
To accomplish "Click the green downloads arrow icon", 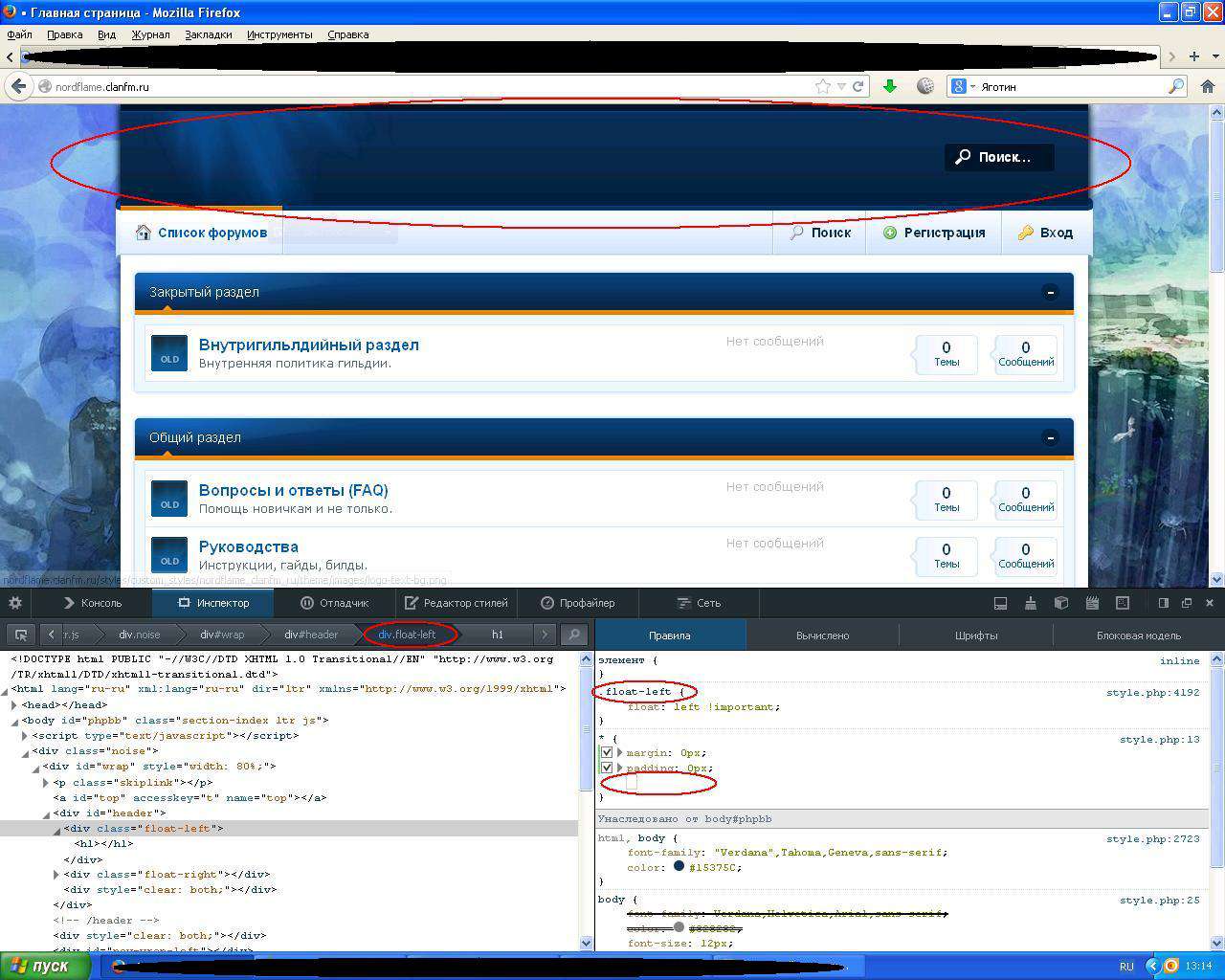I will pos(890,86).
